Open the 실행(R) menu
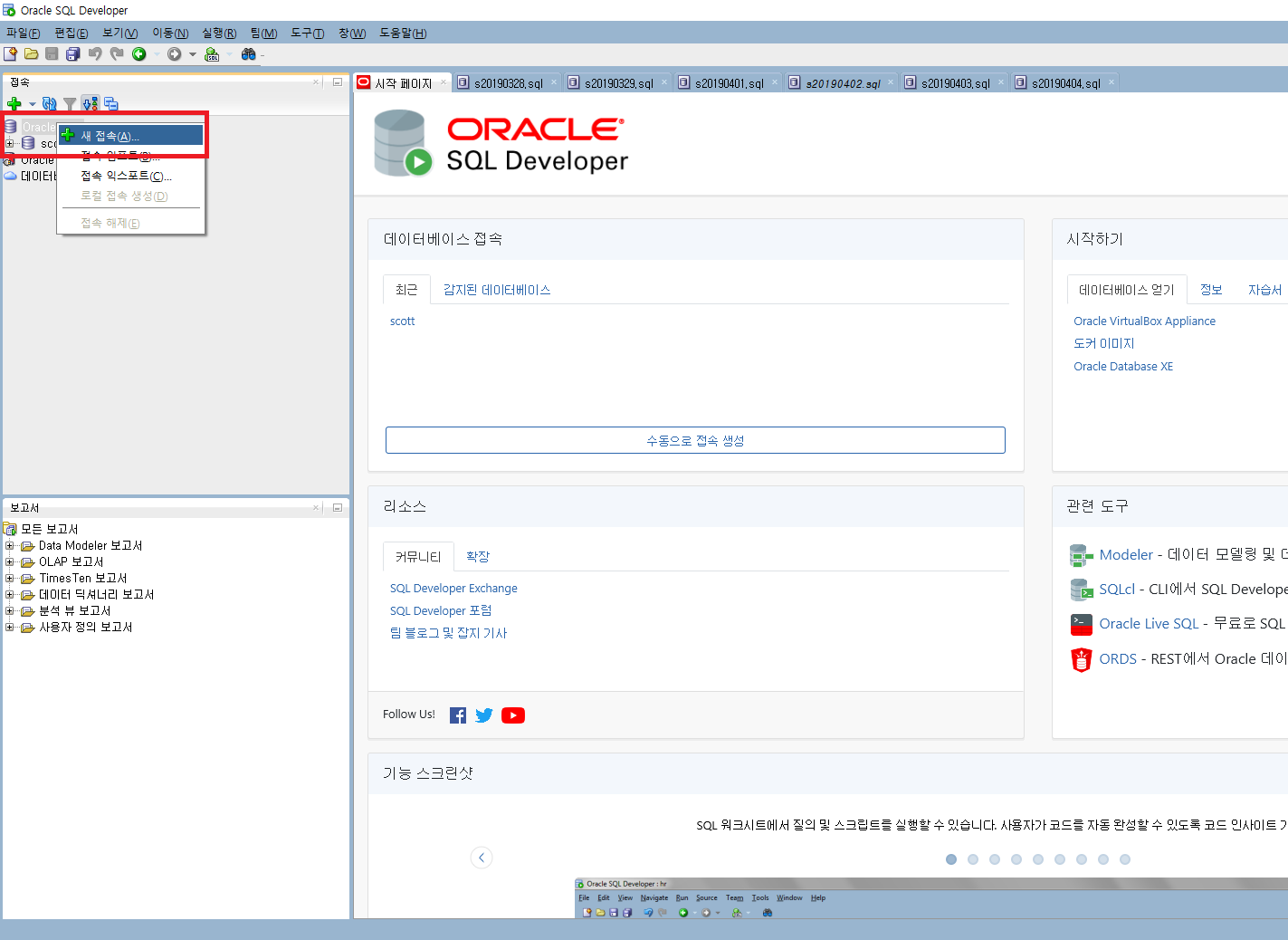Viewport: 1288px width, 940px height. tap(219, 33)
